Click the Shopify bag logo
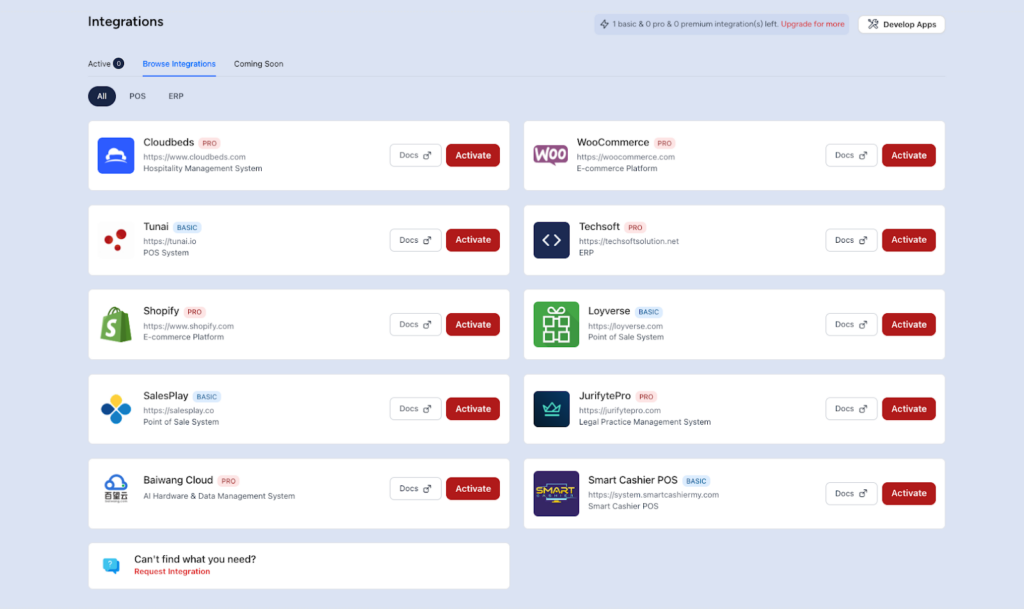Image resolution: width=1024 pixels, height=609 pixels. coord(116,324)
